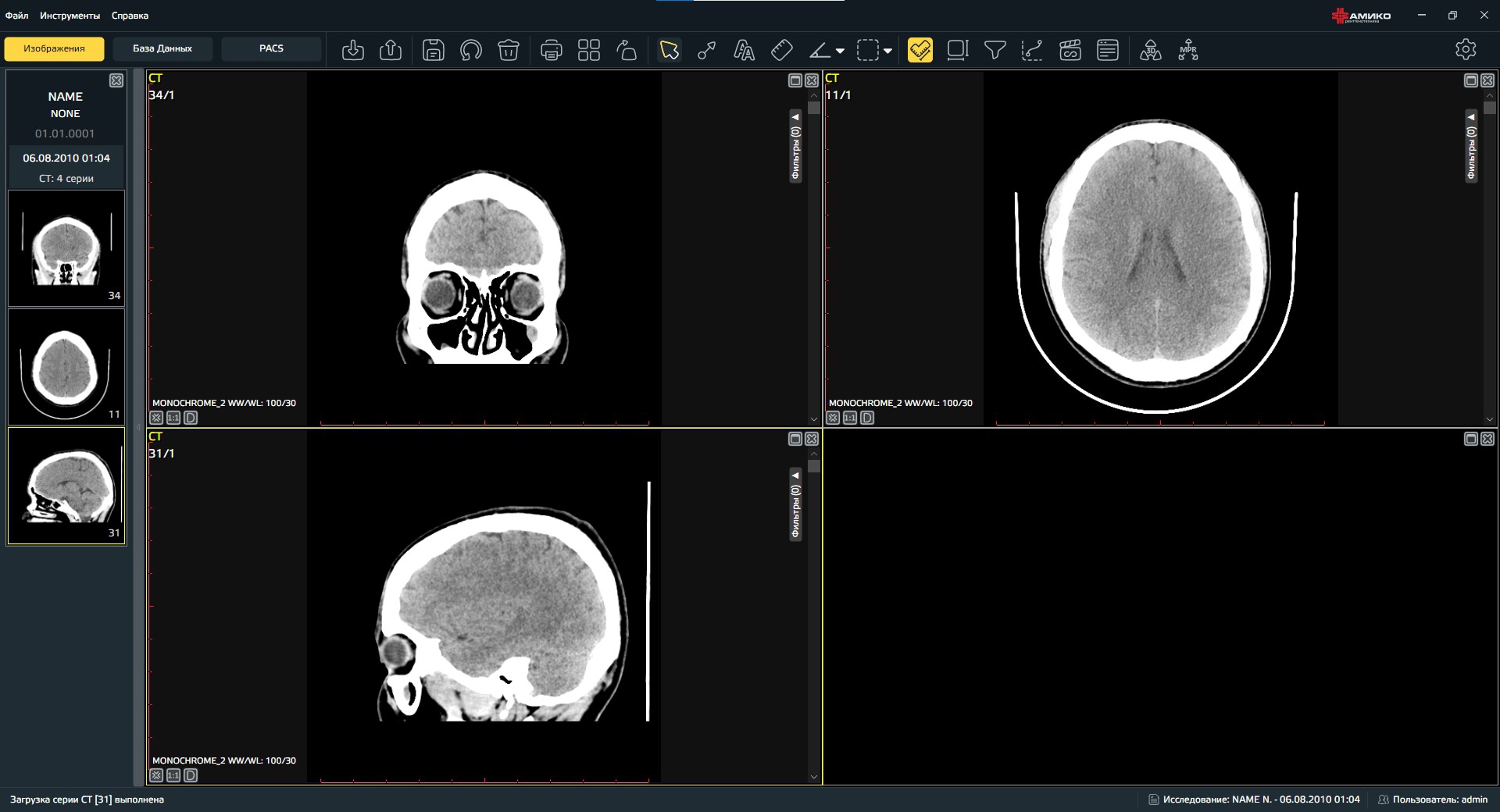Open the Файл menu
Screen dimensions: 1500x812
17,16
